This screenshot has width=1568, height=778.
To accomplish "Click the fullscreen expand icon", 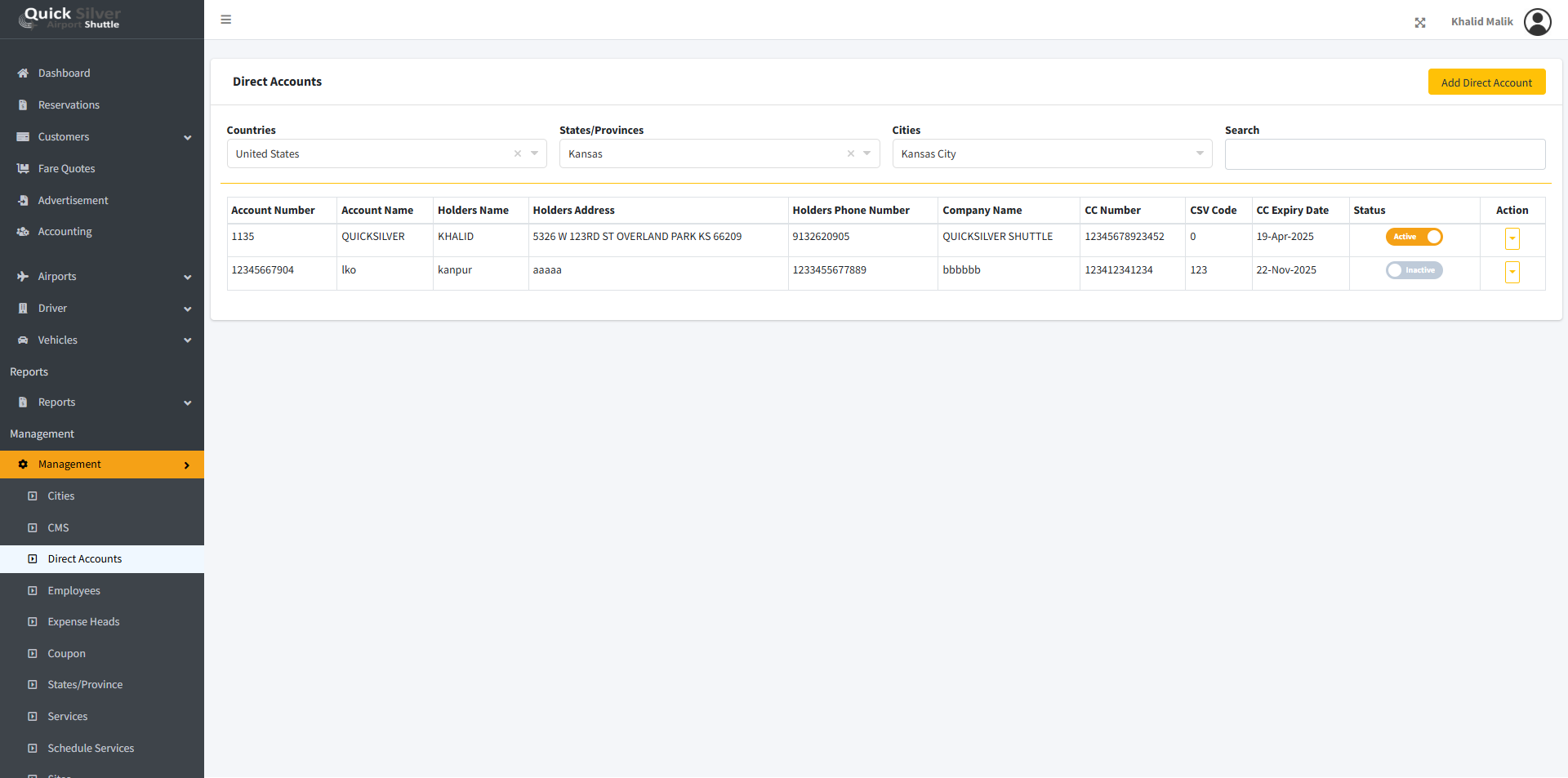I will pos(1420,23).
